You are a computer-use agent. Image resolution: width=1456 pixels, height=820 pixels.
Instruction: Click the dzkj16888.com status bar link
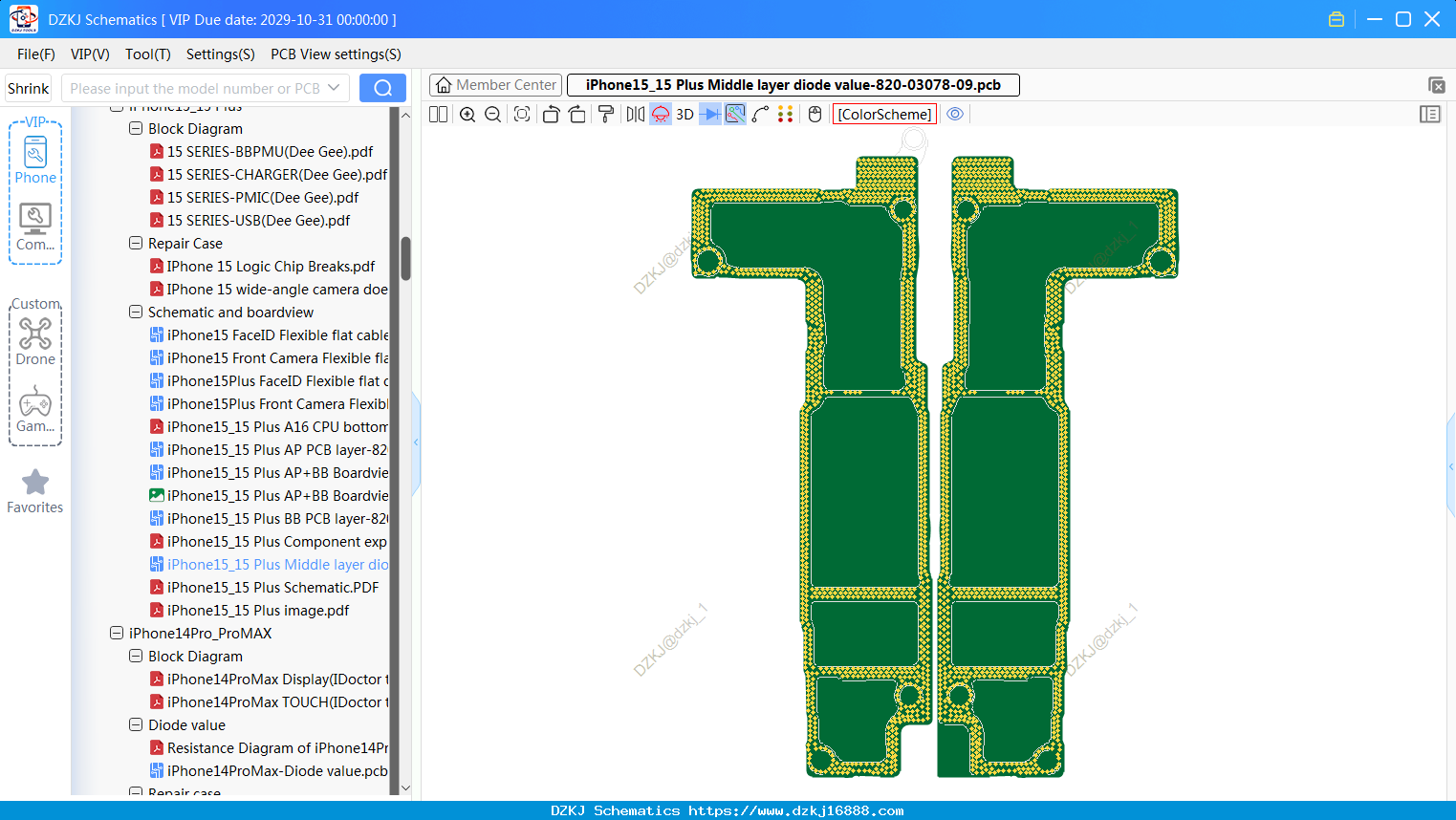796,810
